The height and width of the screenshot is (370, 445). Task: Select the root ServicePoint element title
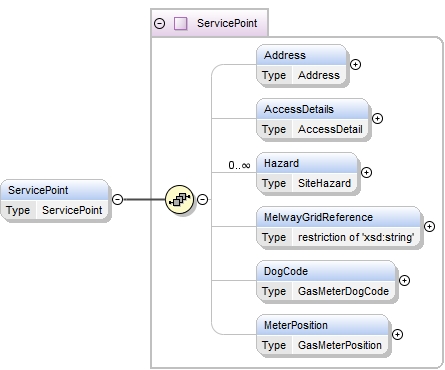[x=38, y=190]
